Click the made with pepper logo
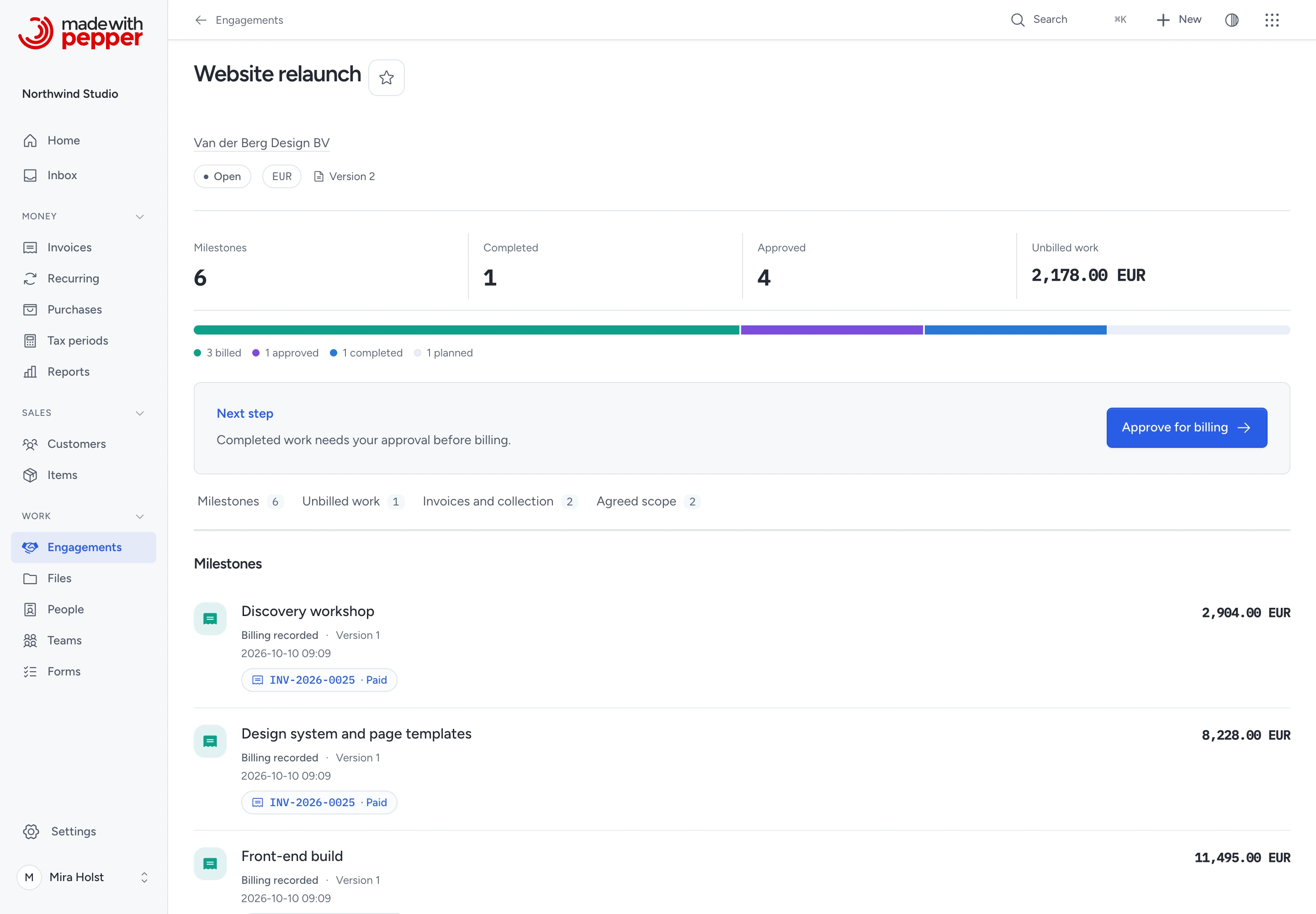Viewport: 1316px width, 914px height. [x=80, y=32]
